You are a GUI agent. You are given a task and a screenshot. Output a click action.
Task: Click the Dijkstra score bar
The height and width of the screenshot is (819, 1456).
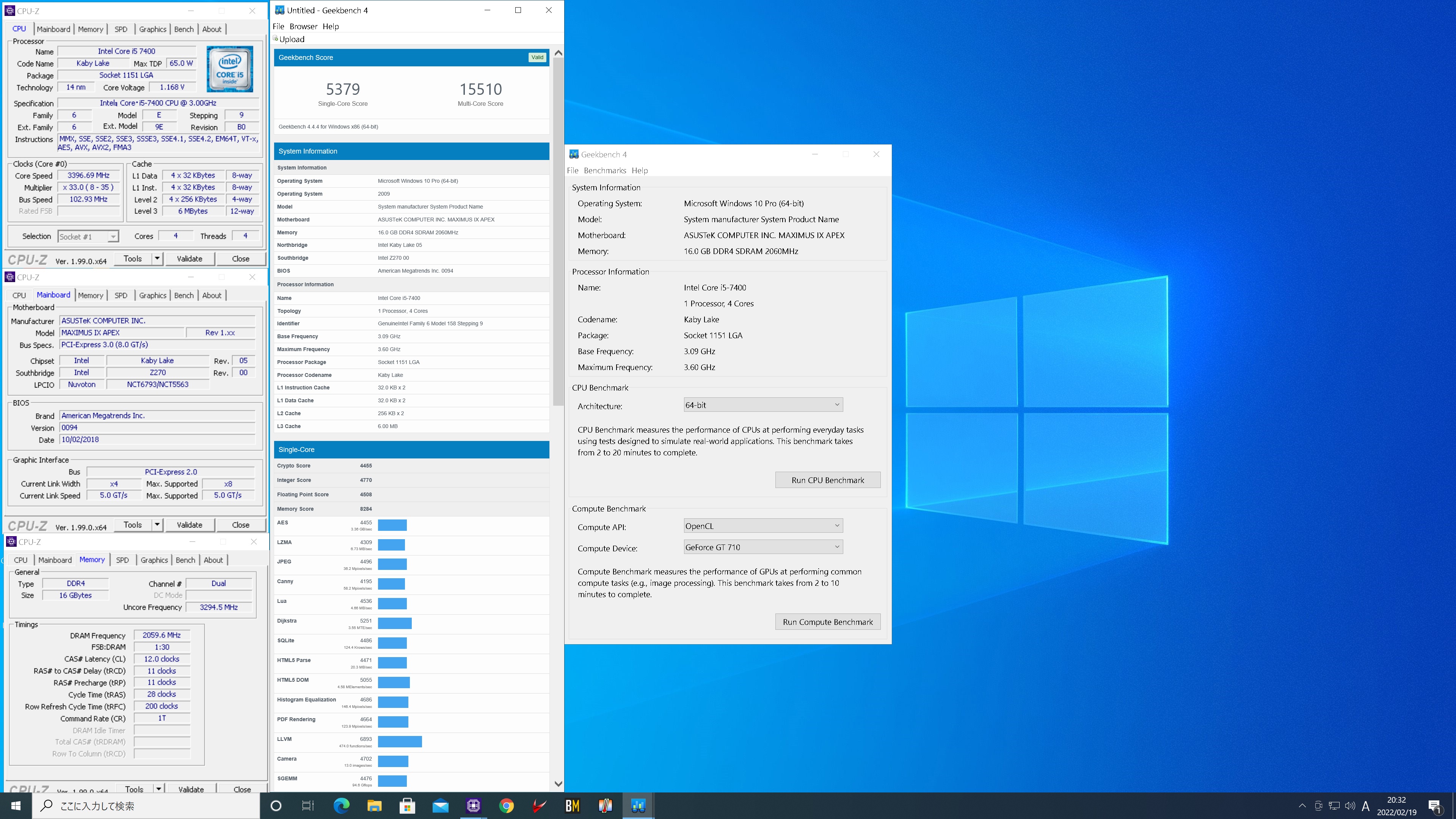click(x=394, y=624)
